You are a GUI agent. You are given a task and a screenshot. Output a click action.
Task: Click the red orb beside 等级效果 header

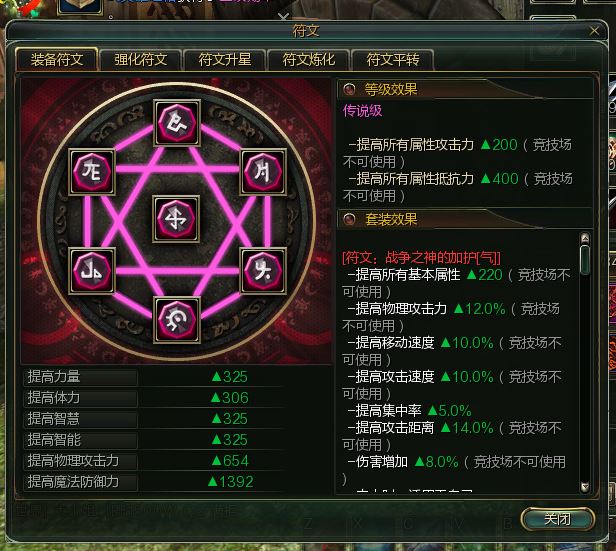349,90
